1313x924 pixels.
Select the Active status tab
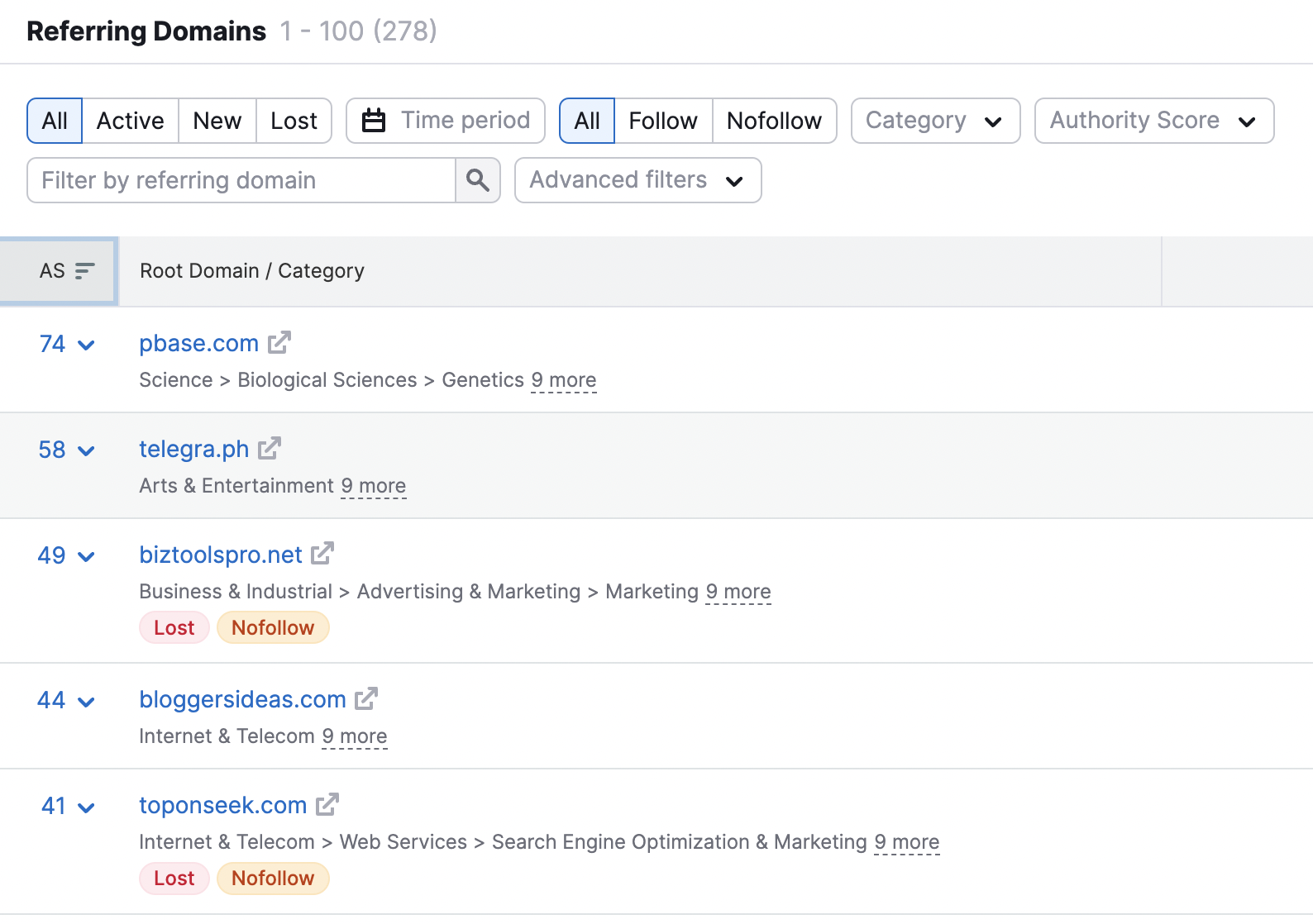click(130, 121)
